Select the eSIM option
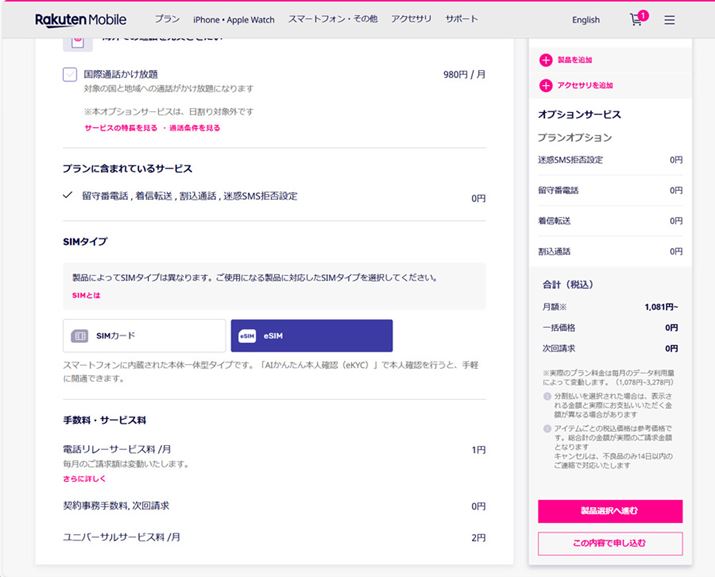Image resolution: width=715 pixels, height=577 pixels. coord(311,336)
